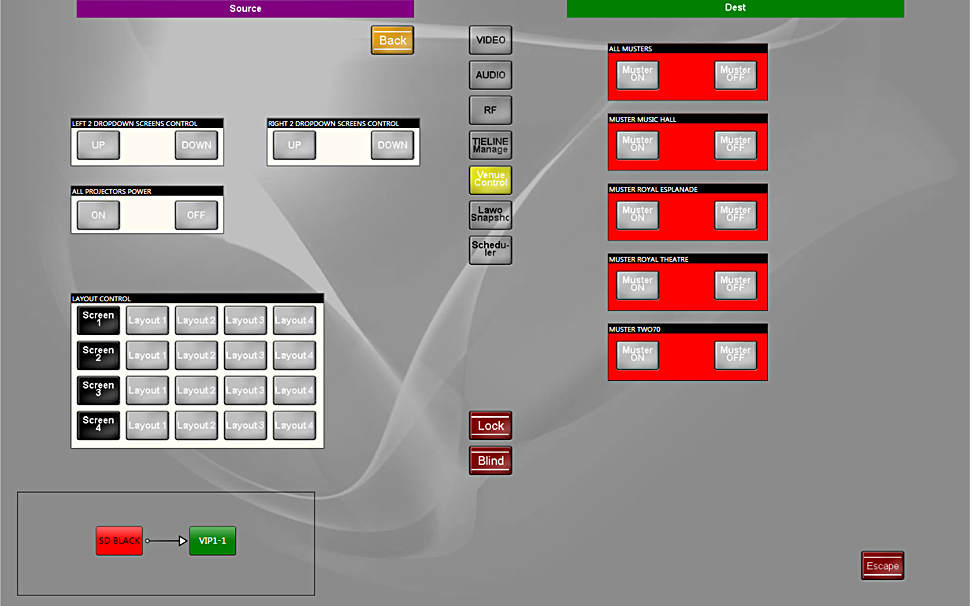Image resolution: width=970 pixels, height=606 pixels.
Task: Raise the left 2 dropdown screens with UP
Action: 98,145
